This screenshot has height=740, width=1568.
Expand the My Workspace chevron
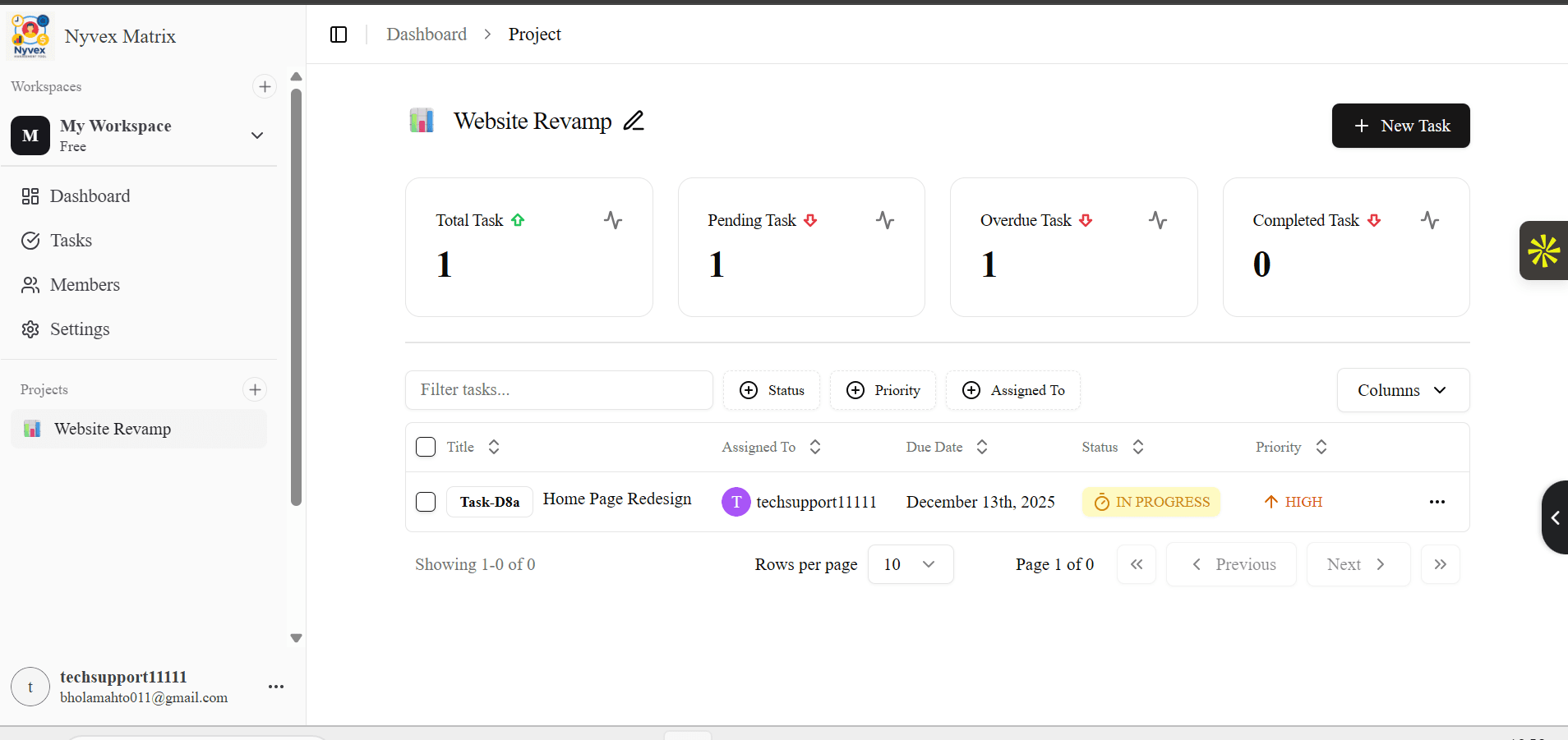tap(256, 136)
